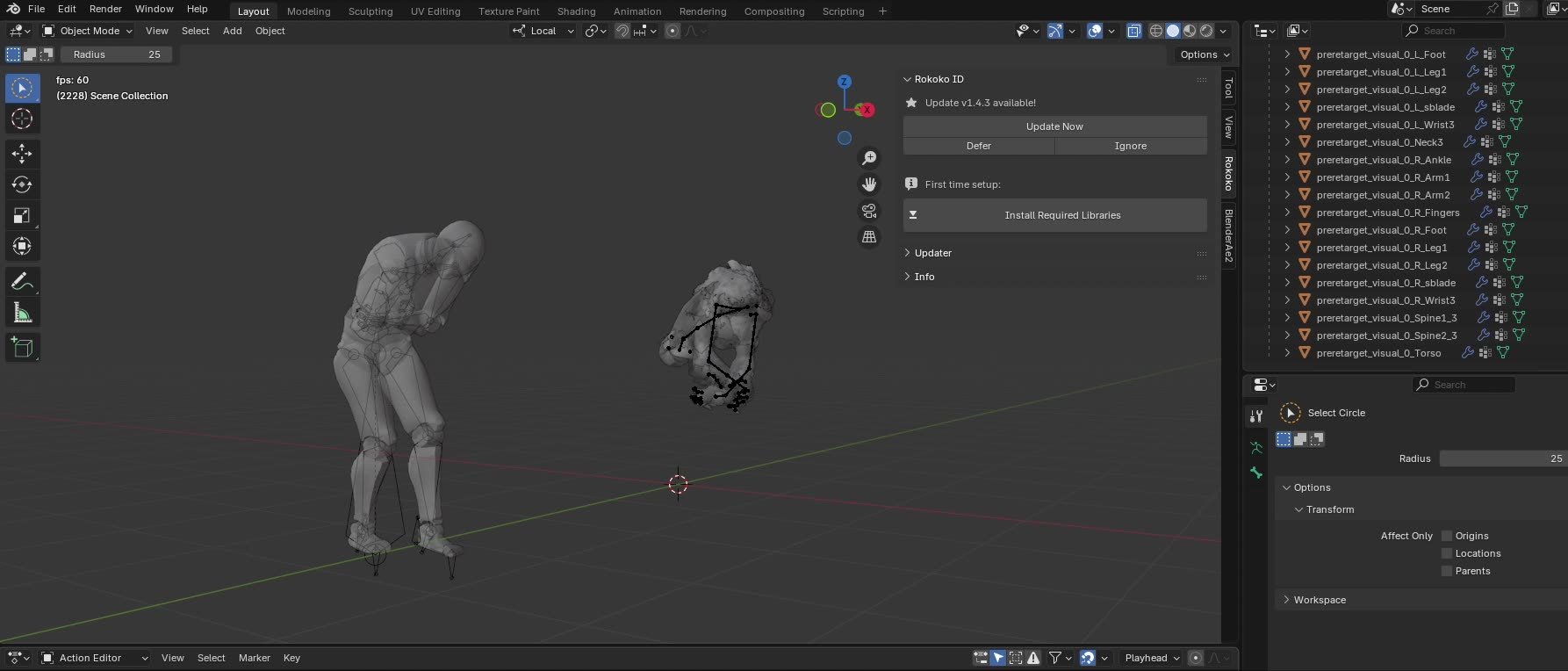Switch to orthographic grid view

[869, 237]
